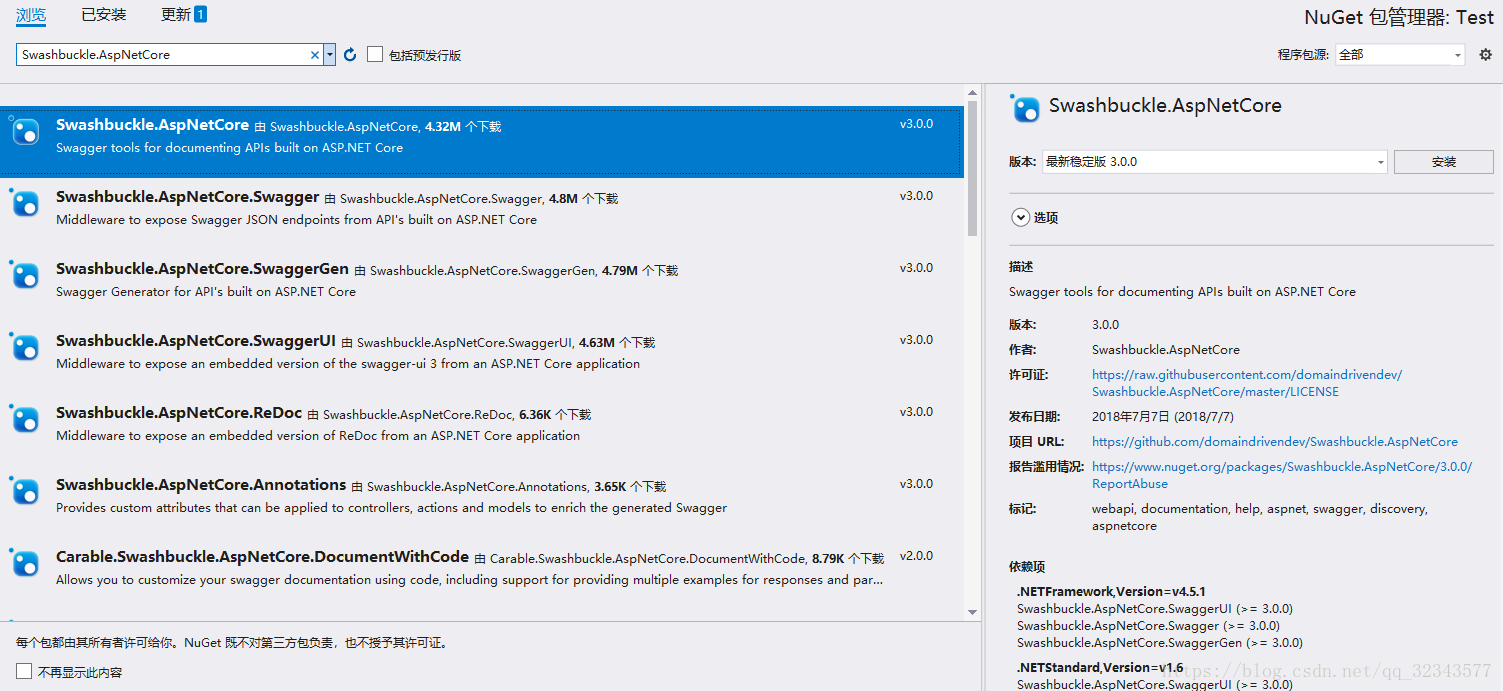This screenshot has width=1503, height=691.
Task: Click 6.36K download count of ReDoc
Action: coord(535,414)
